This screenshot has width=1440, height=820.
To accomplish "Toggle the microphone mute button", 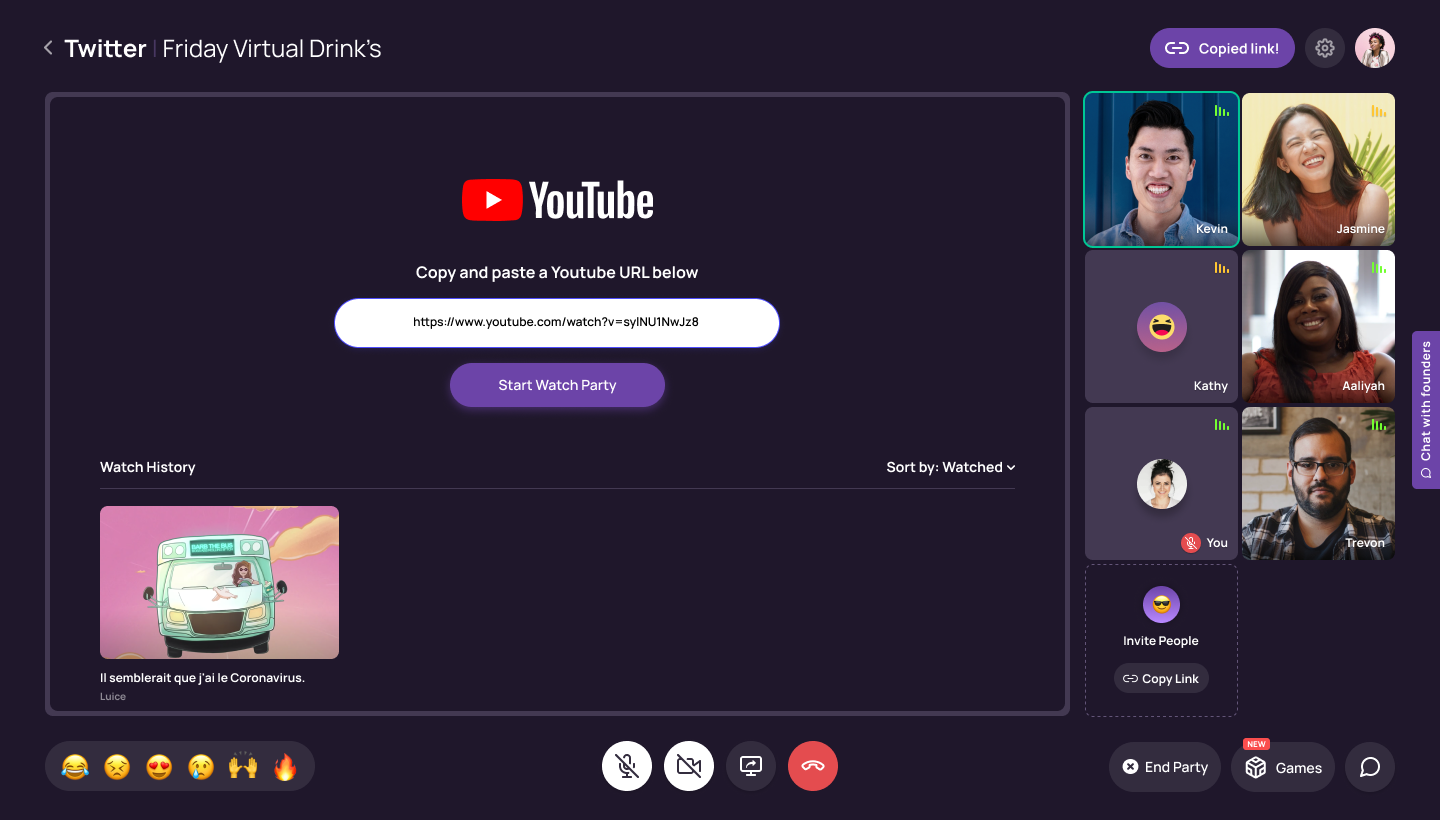I will [627, 767].
